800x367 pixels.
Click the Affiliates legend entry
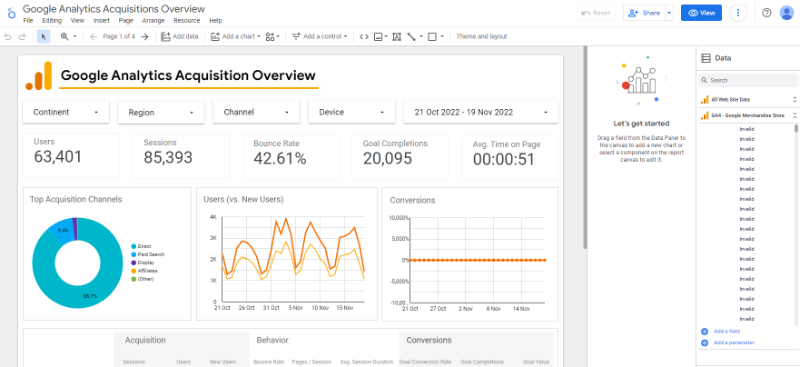pyautogui.click(x=145, y=271)
